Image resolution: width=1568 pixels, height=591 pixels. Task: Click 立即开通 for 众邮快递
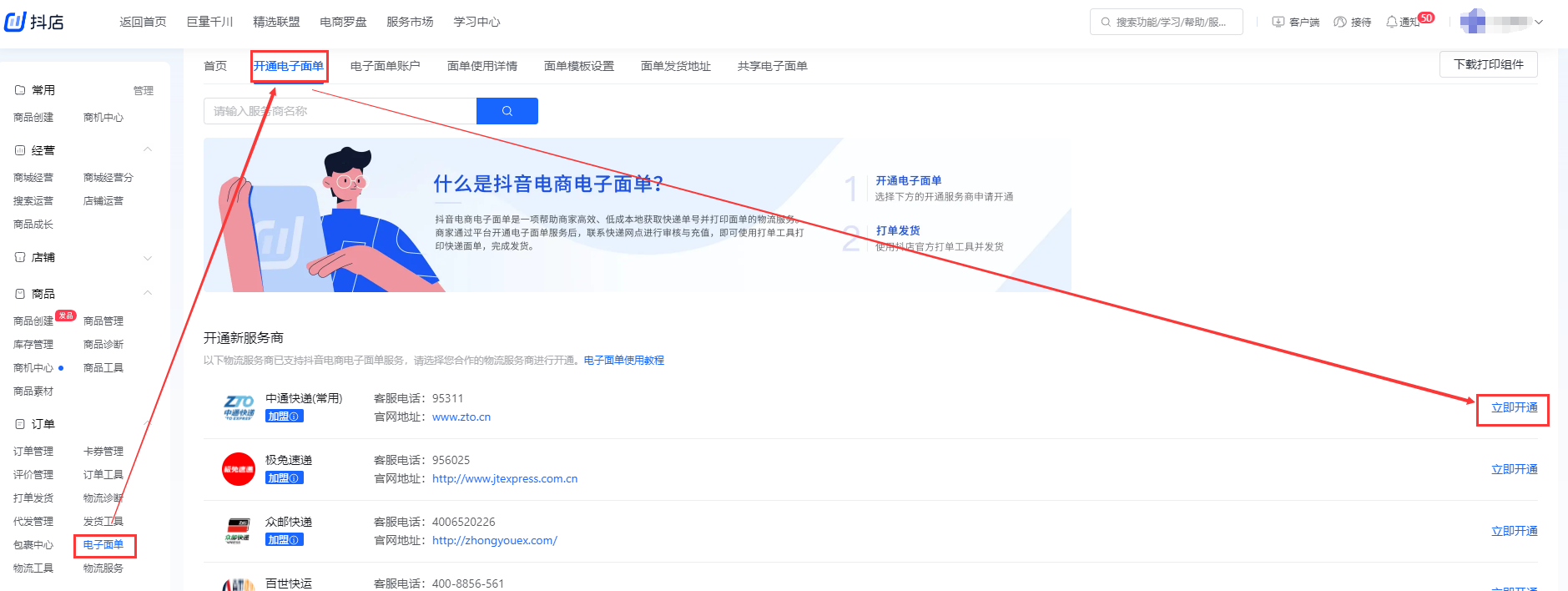1514,531
